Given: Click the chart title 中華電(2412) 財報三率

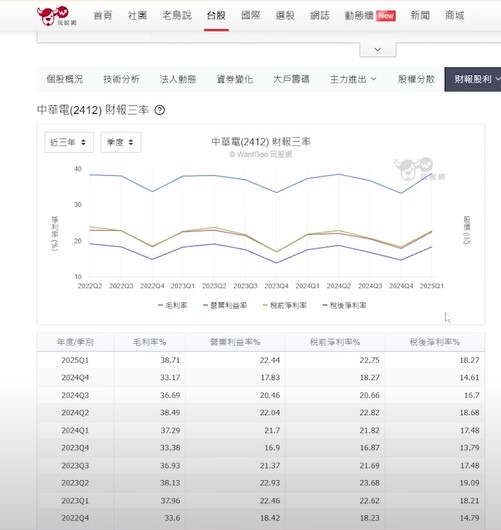Looking at the screenshot, I should point(261,142).
